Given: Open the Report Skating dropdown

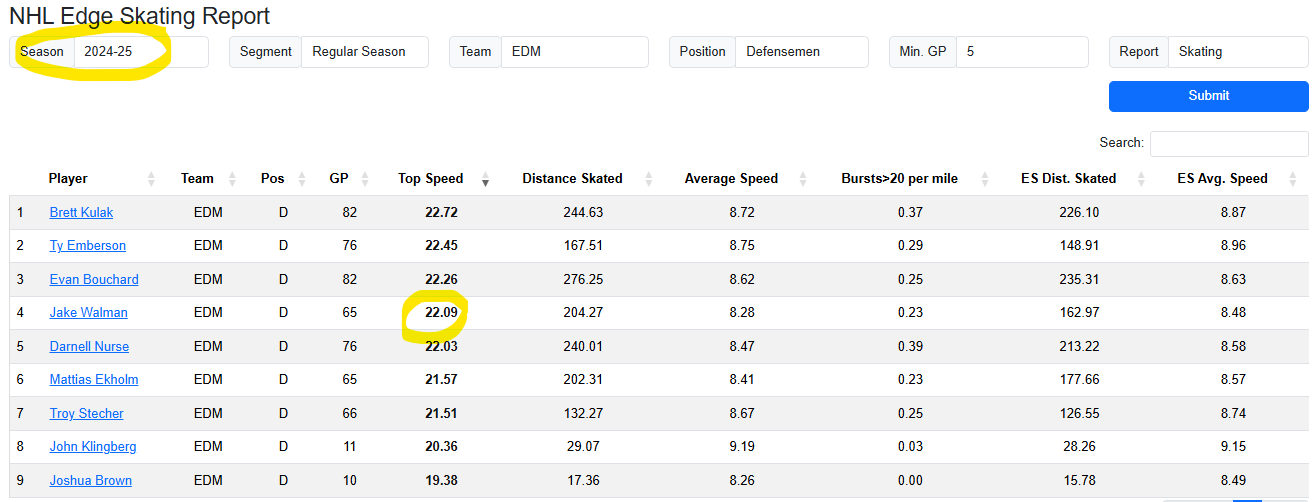Looking at the screenshot, I should click(1237, 52).
